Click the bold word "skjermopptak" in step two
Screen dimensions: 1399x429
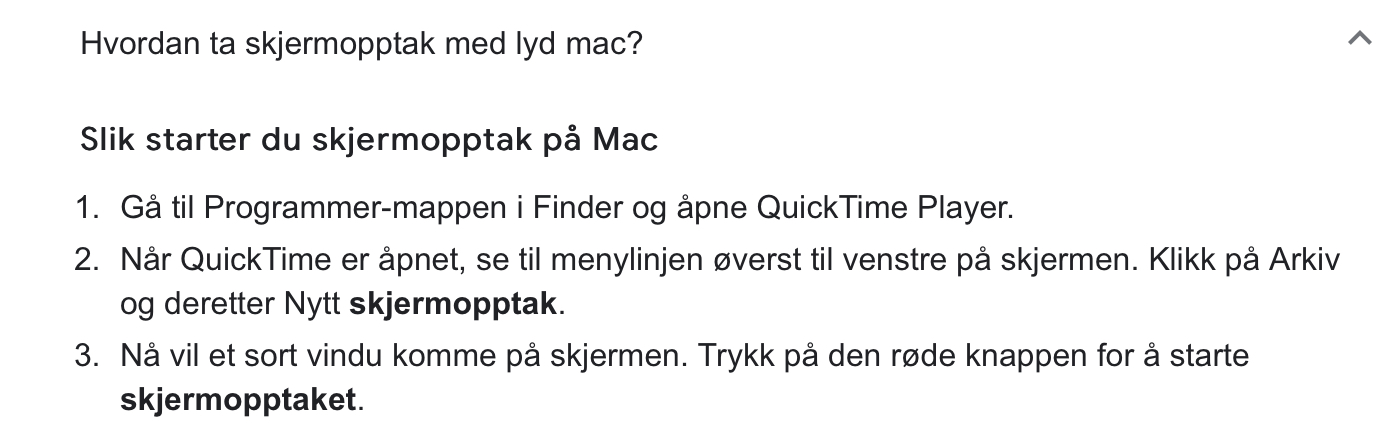point(453,304)
